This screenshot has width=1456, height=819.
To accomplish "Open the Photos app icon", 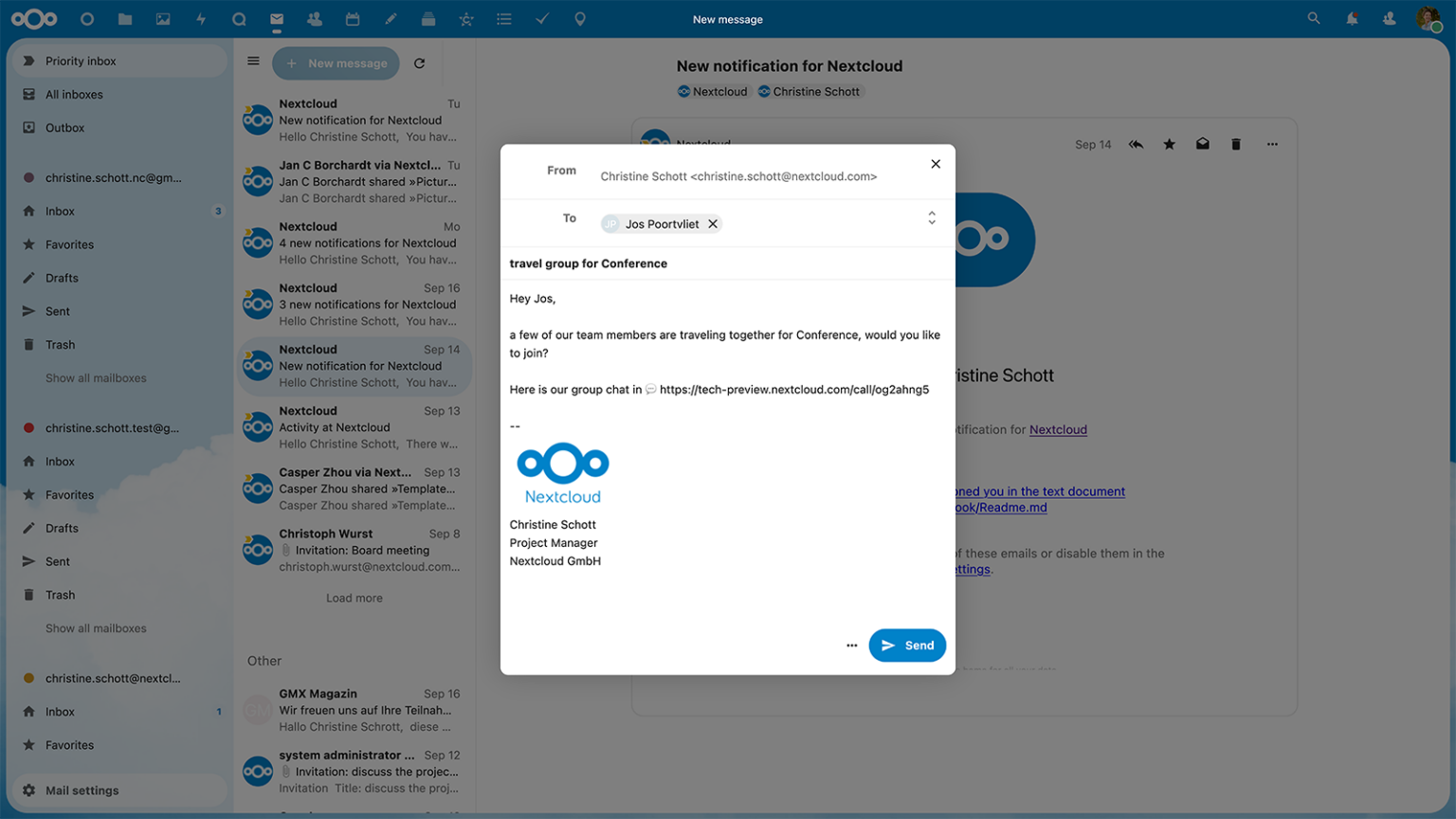I will [x=163, y=18].
